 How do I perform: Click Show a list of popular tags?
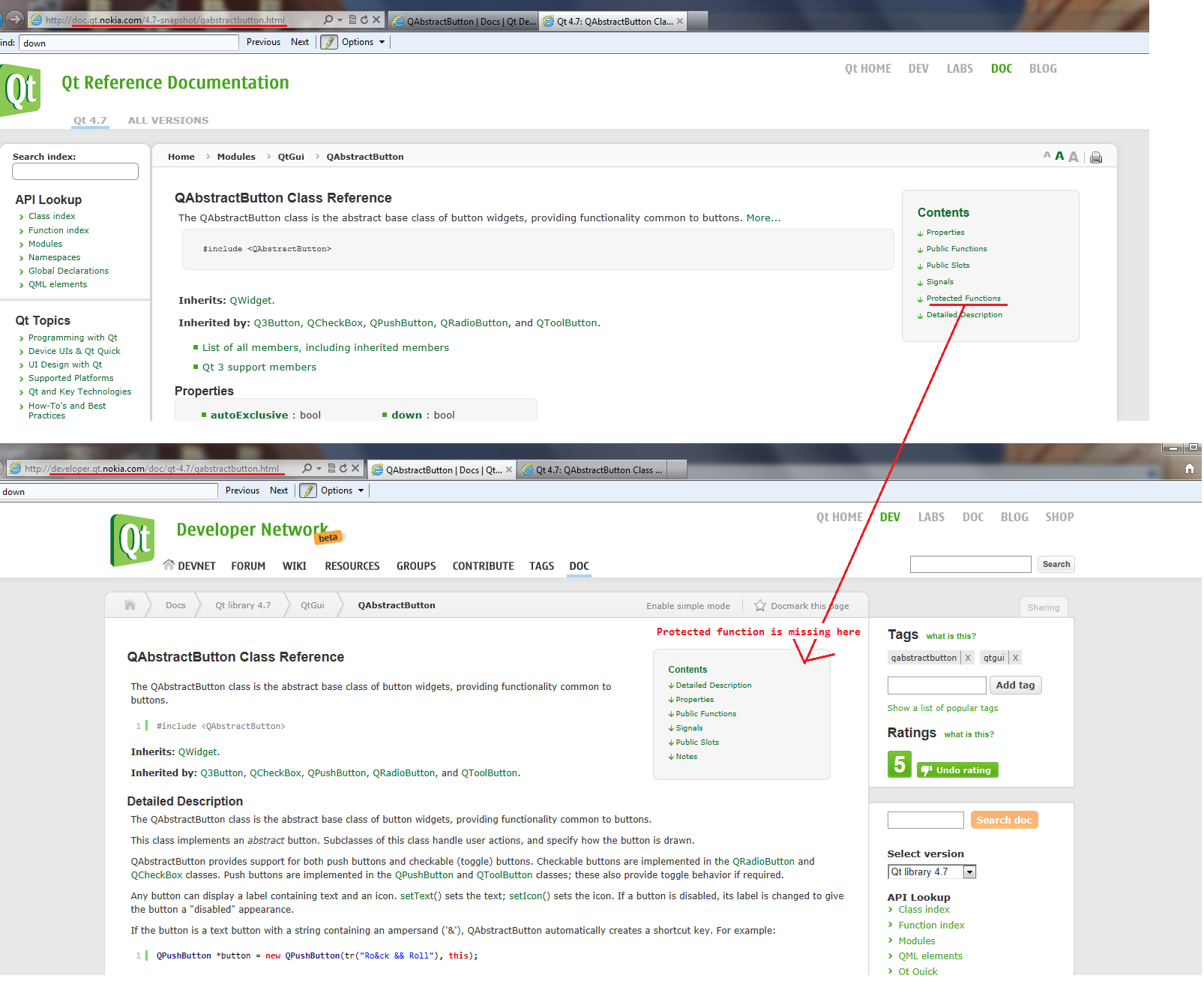click(942, 708)
